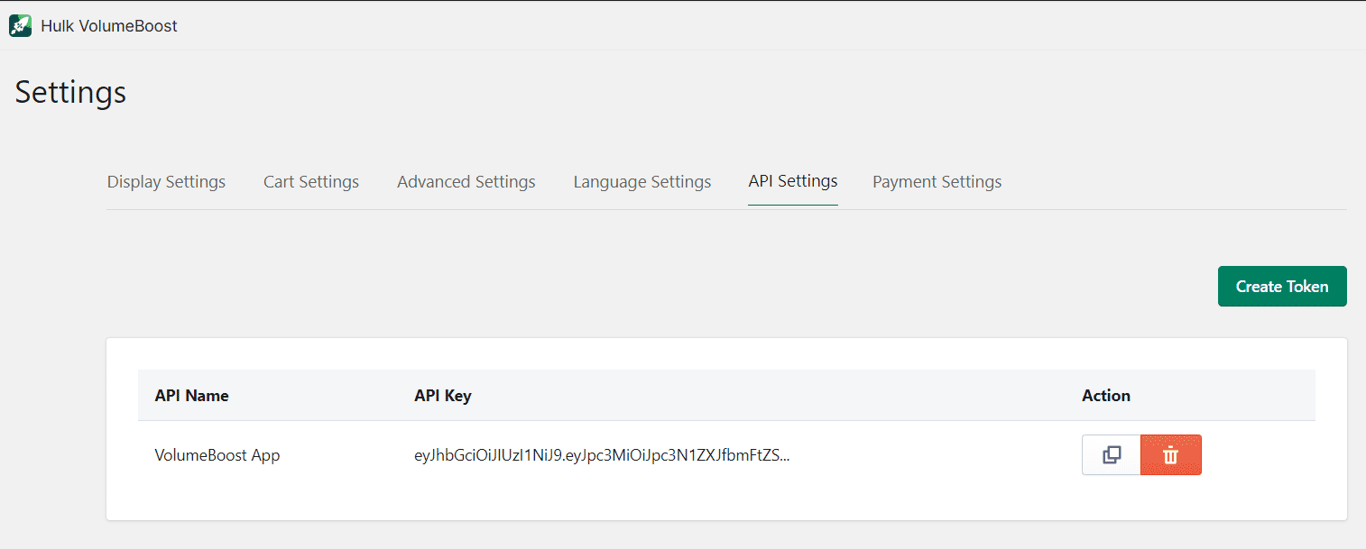Click the Action column header
This screenshot has width=1366, height=549.
point(1106,396)
